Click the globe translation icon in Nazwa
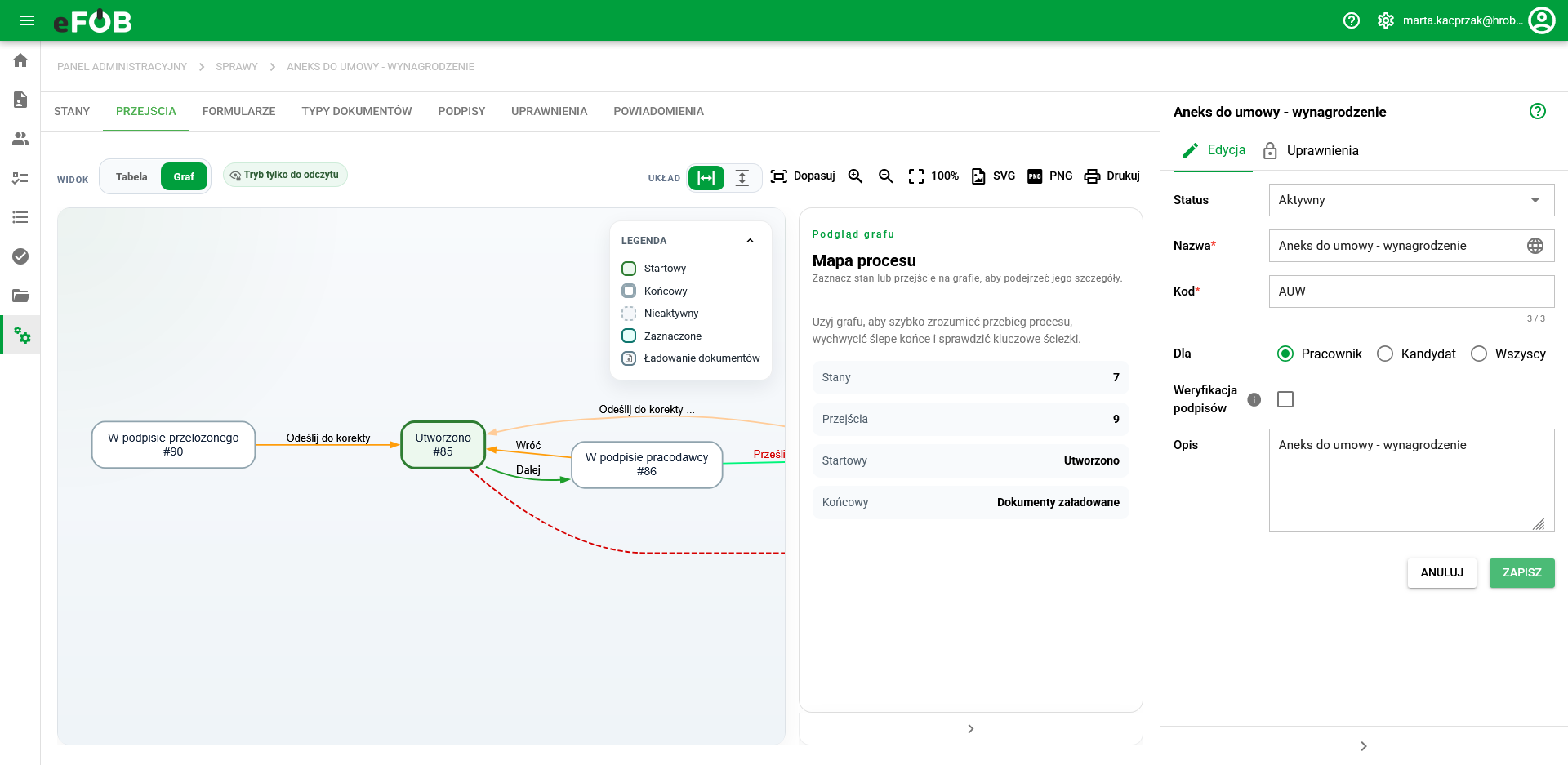 [1535, 246]
